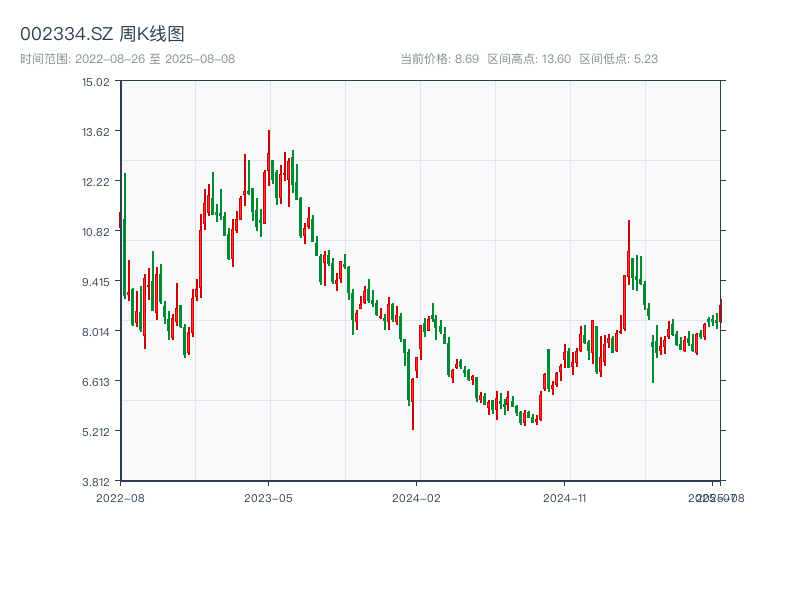
Task: Click the y-axis label 12.22
Action: click(x=95, y=182)
